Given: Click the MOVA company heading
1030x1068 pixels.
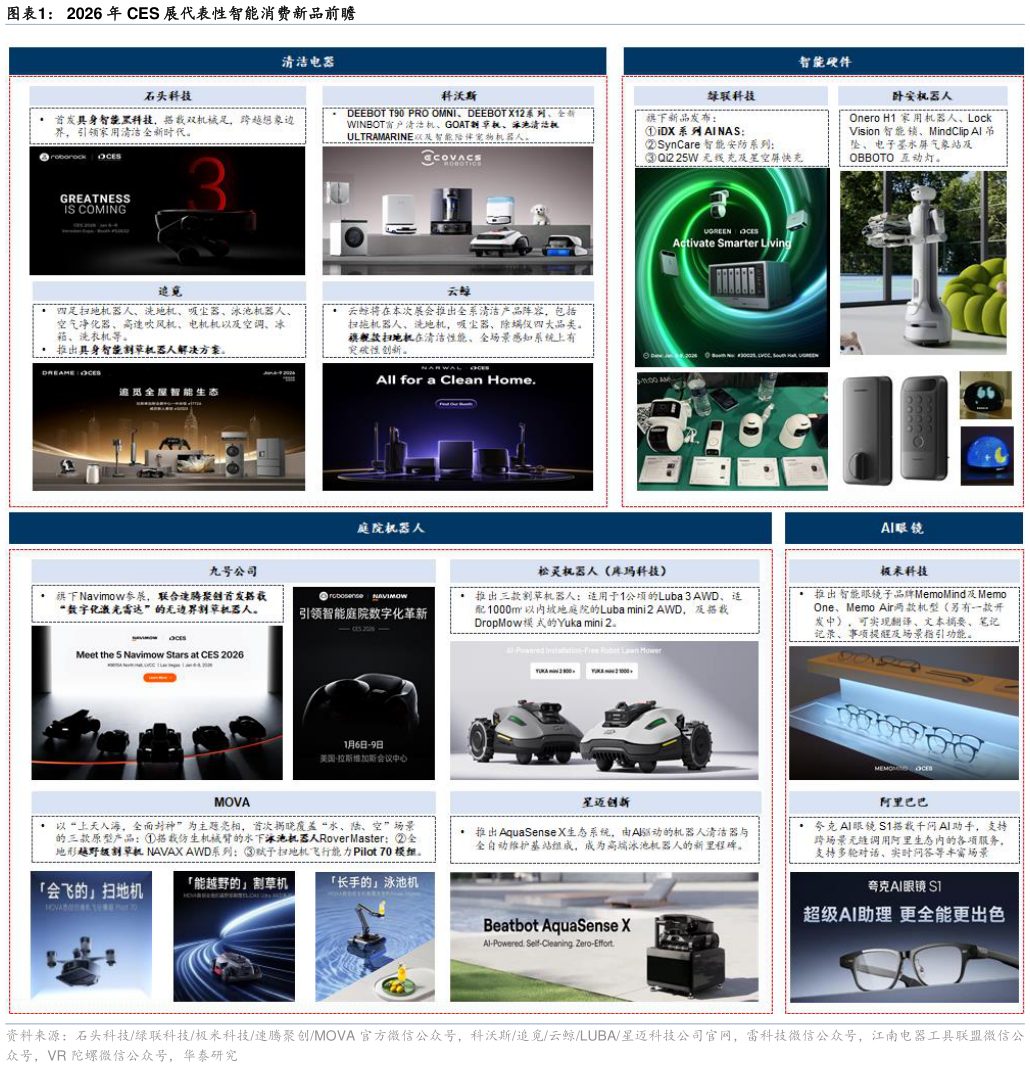Looking at the screenshot, I should [x=232, y=802].
